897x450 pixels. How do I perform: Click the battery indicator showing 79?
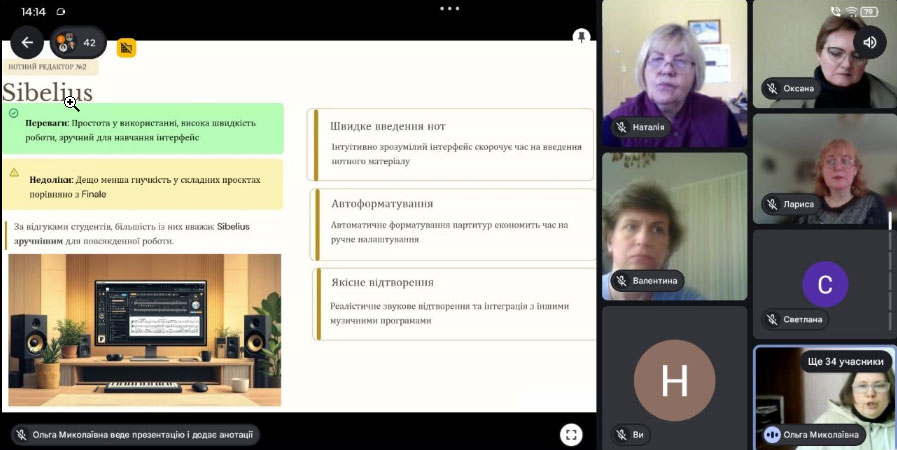tap(869, 11)
